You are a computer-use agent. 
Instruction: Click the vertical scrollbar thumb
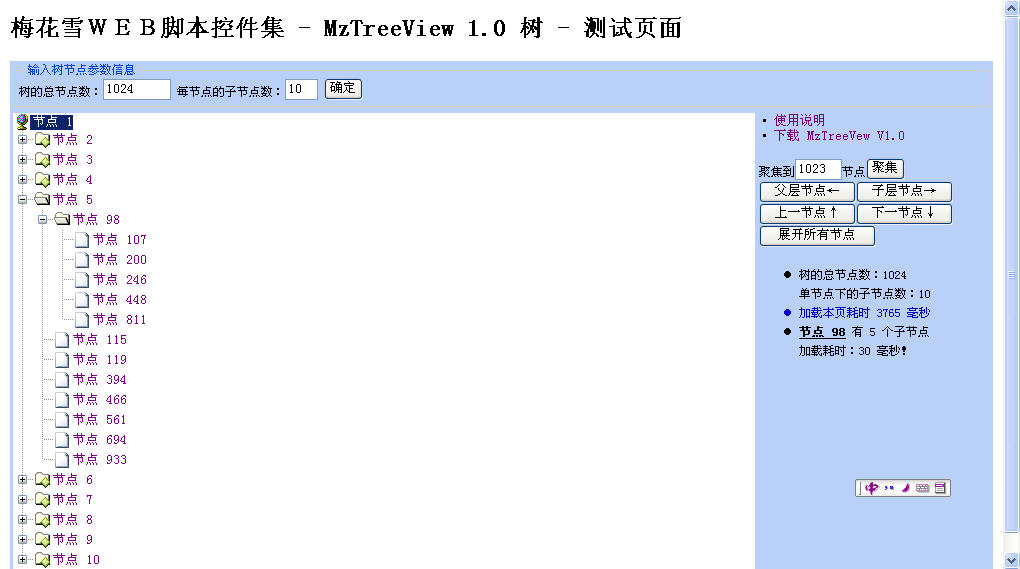[1012, 274]
